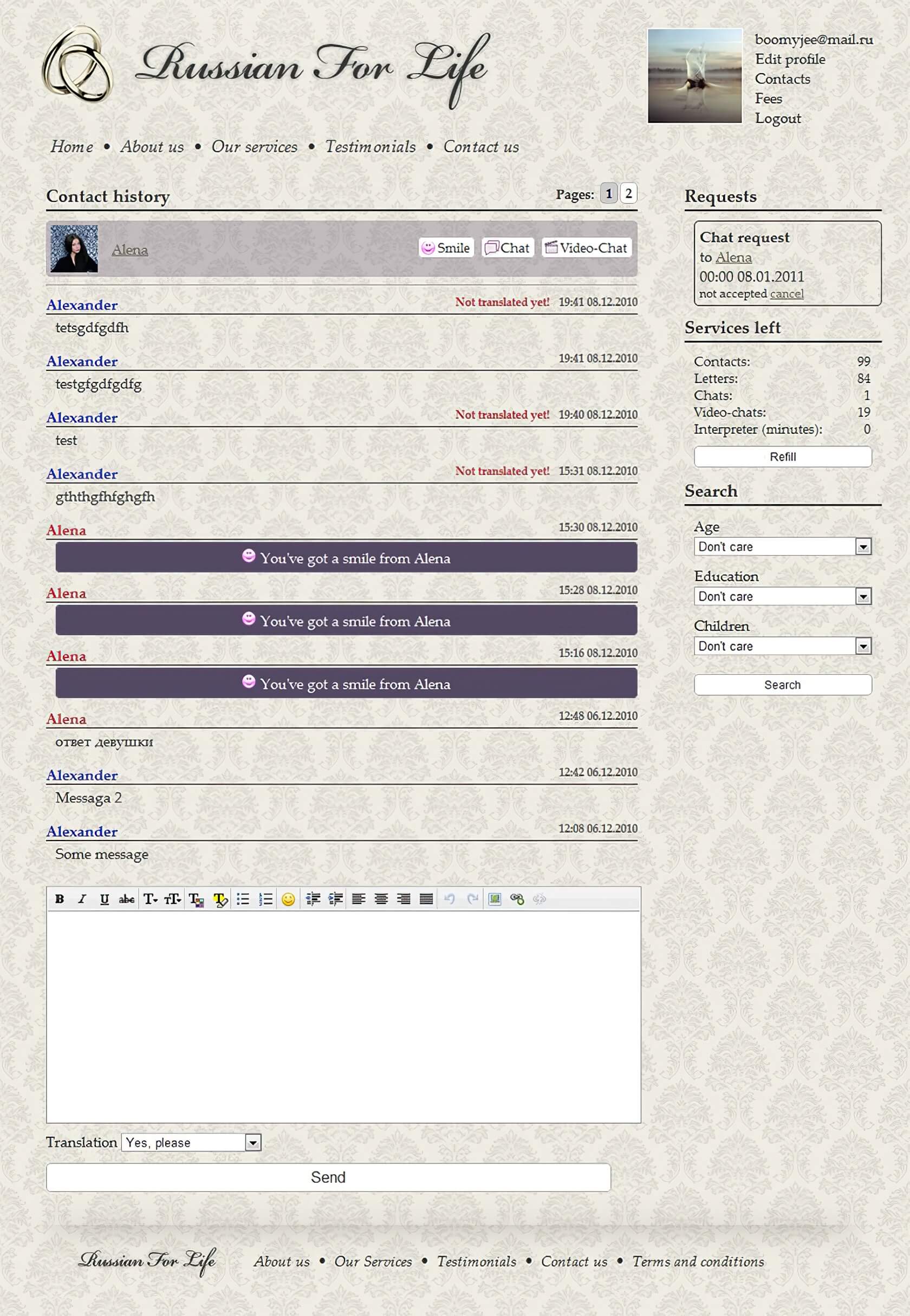Image resolution: width=910 pixels, height=1316 pixels.
Task: Insert a numbered list
Action: click(266, 899)
